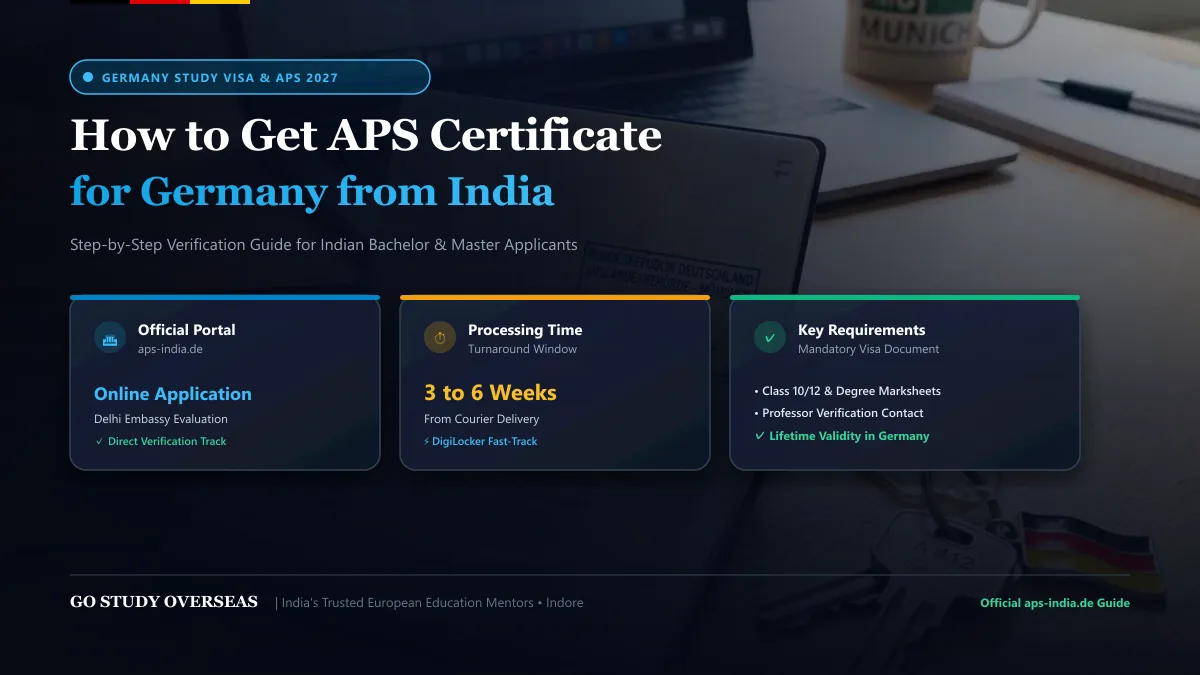The image size is (1200, 675).
Task: Click the blue dot in the Germany Study Visa badge
Action: pos(88,77)
